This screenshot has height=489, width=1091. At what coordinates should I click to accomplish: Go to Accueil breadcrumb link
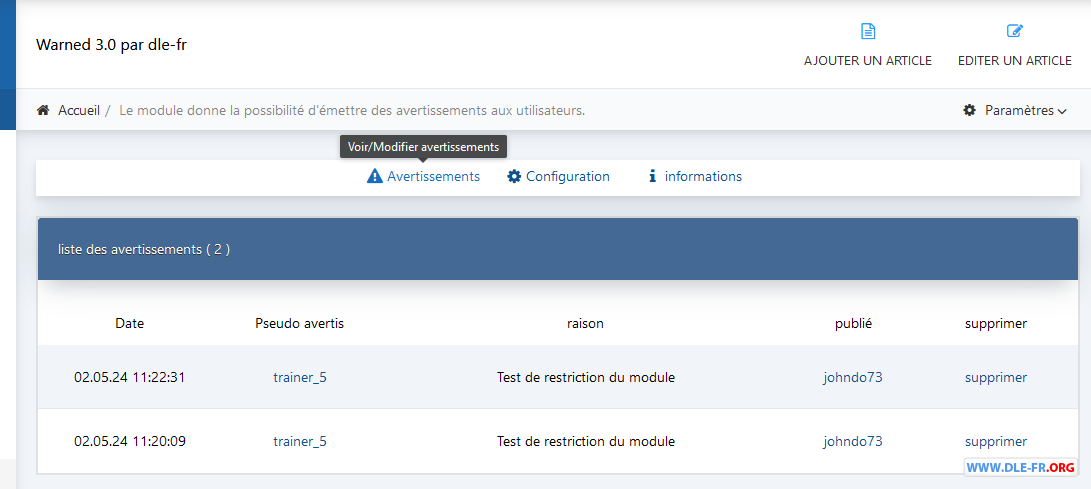(79, 110)
